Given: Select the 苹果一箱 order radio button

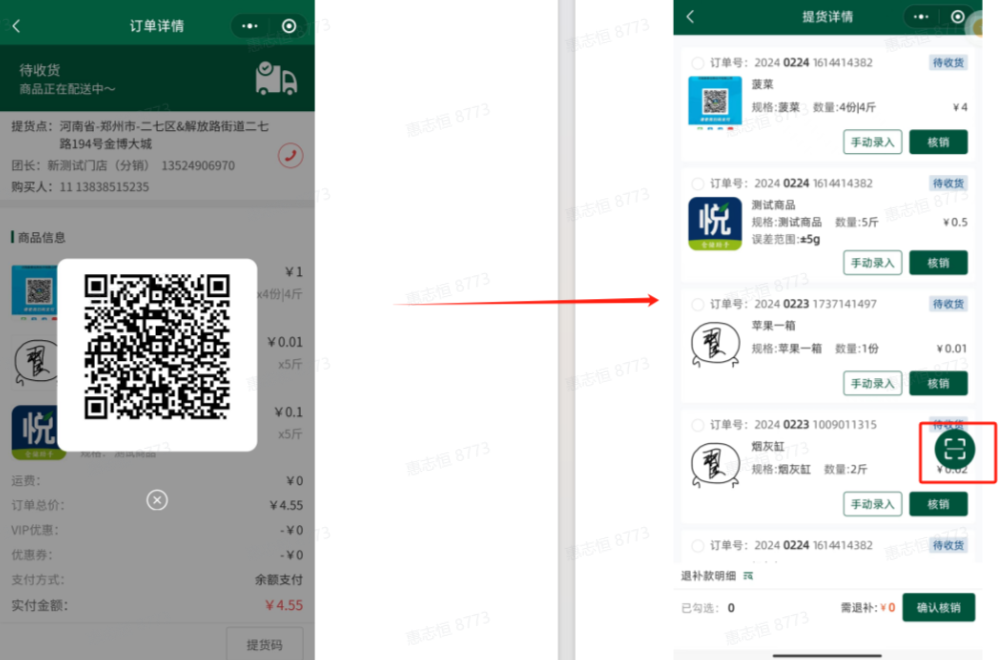Looking at the screenshot, I should click(698, 304).
